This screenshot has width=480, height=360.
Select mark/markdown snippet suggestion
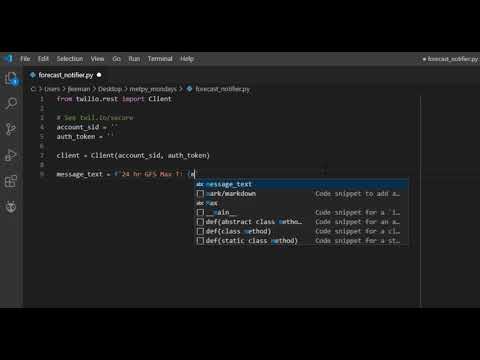(x=301, y=193)
